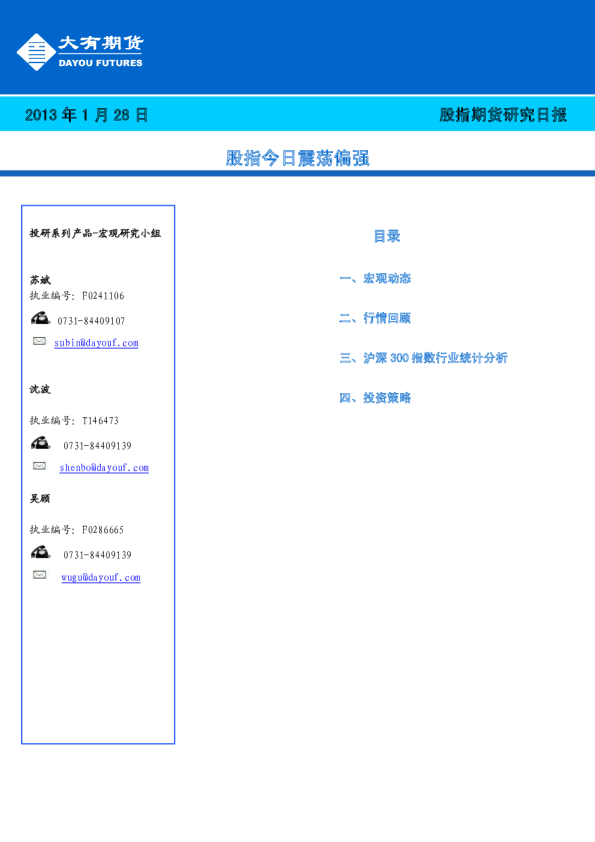
Task: Click the Dayou Futures diamond logo
Action: click(x=36, y=52)
